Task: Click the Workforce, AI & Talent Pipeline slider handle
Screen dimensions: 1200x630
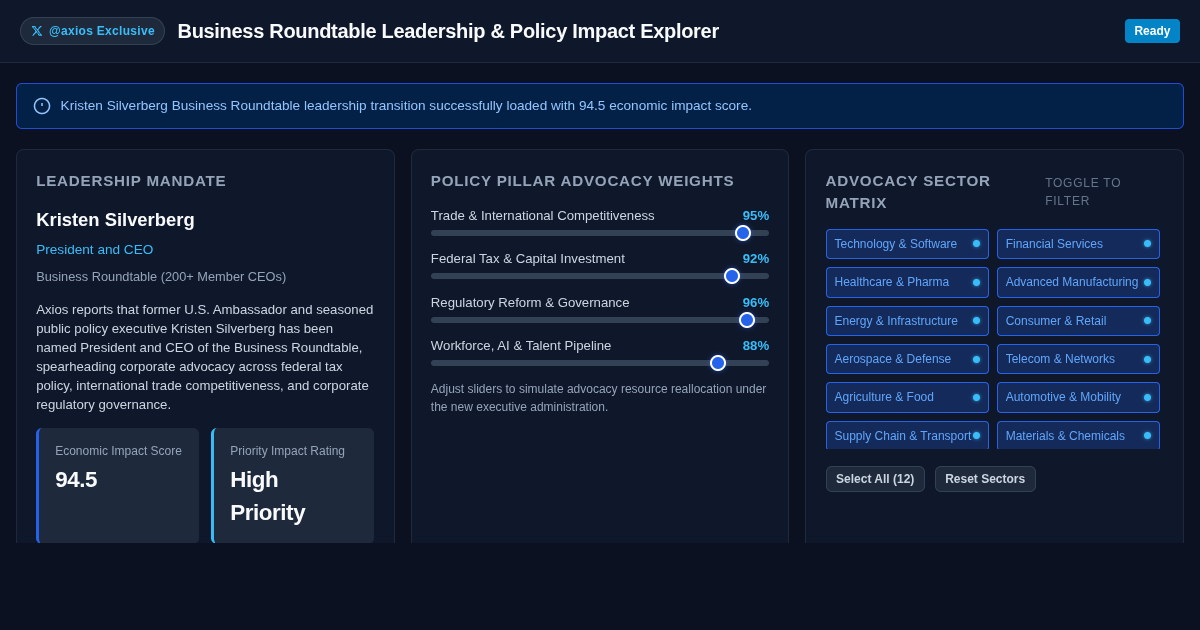Action: pos(718,363)
